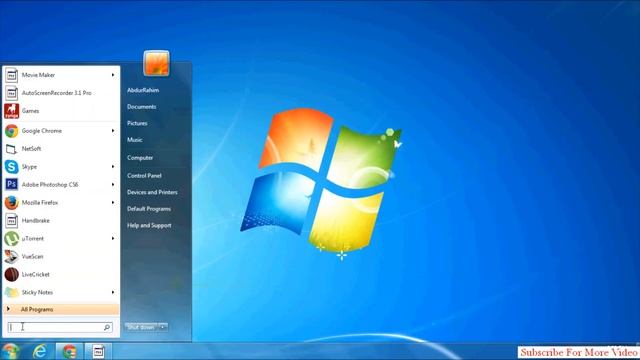Expand Sticky Notes jump list arrow
The width and height of the screenshot is (640, 360).
(113, 293)
